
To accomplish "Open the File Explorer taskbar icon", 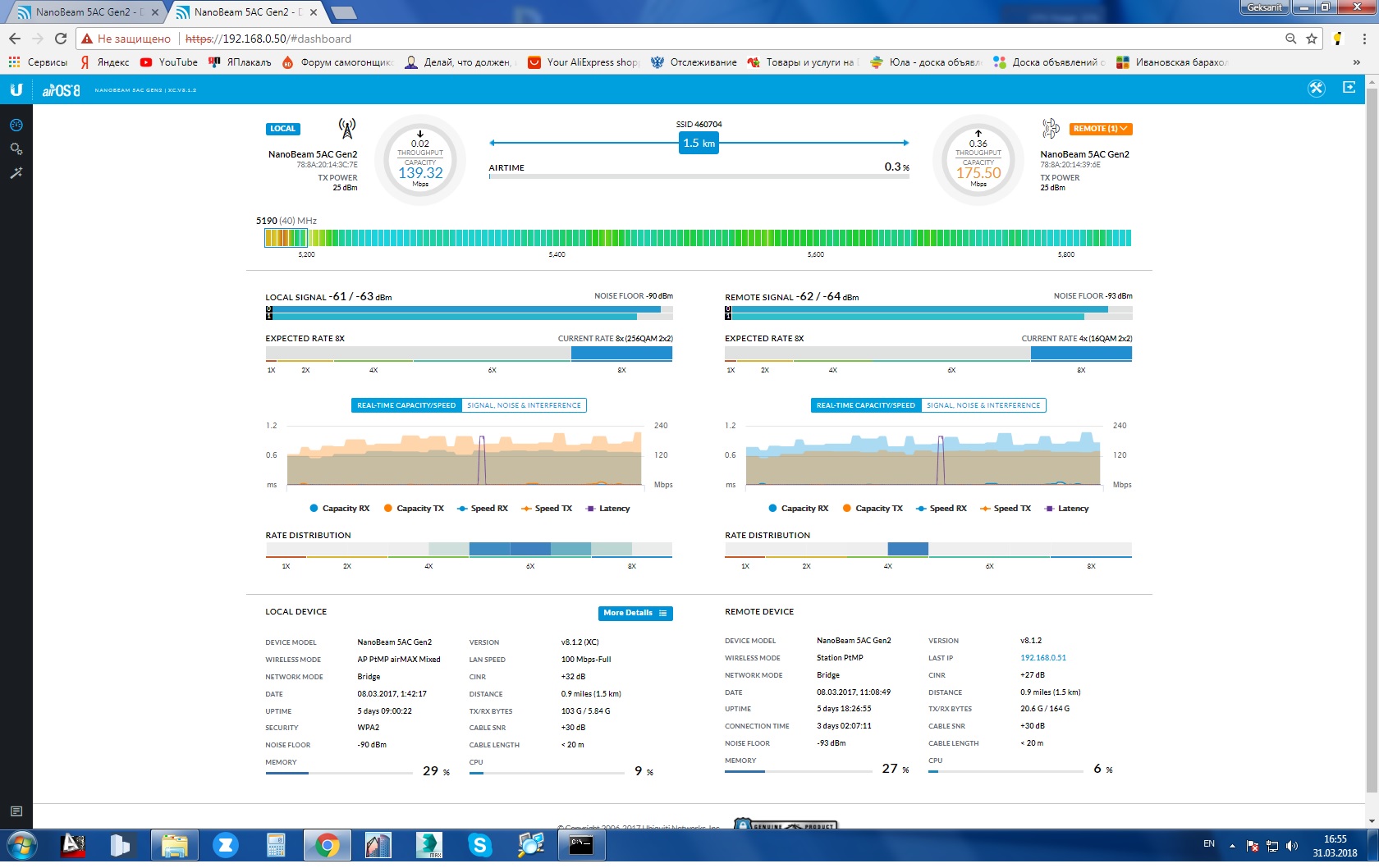I will click(x=174, y=845).
